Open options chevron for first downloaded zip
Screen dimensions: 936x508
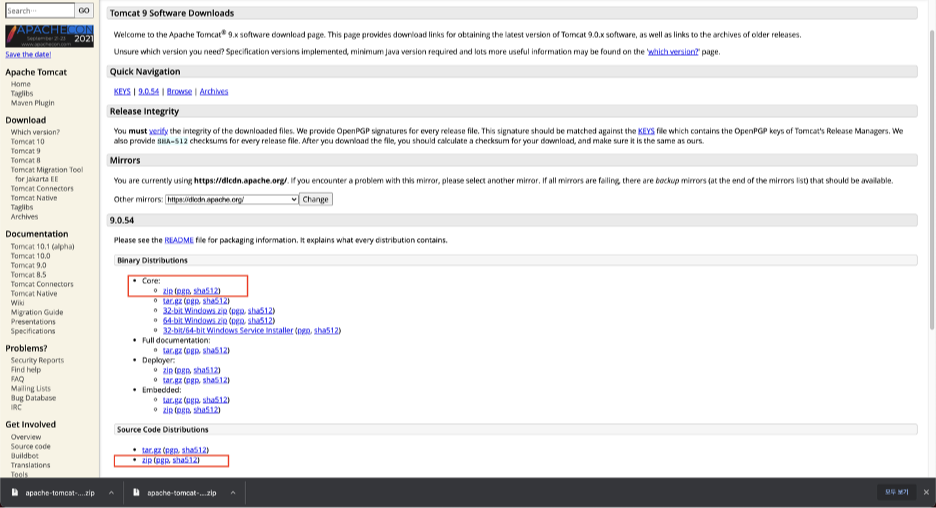click(x=111, y=492)
